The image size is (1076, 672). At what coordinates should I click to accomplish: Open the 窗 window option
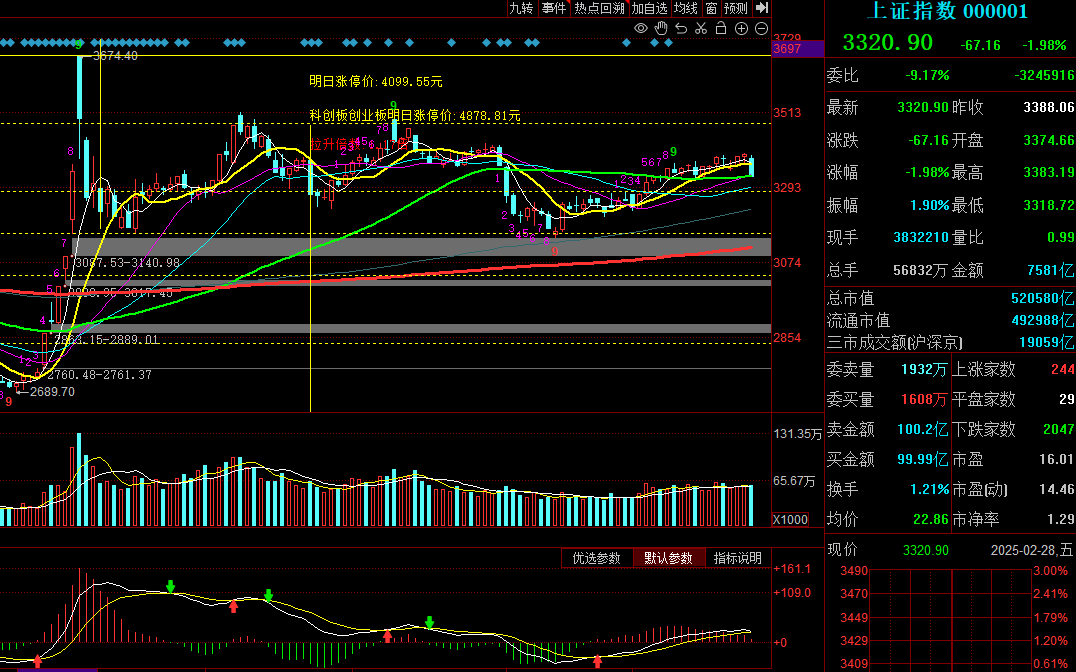pyautogui.click(x=711, y=8)
